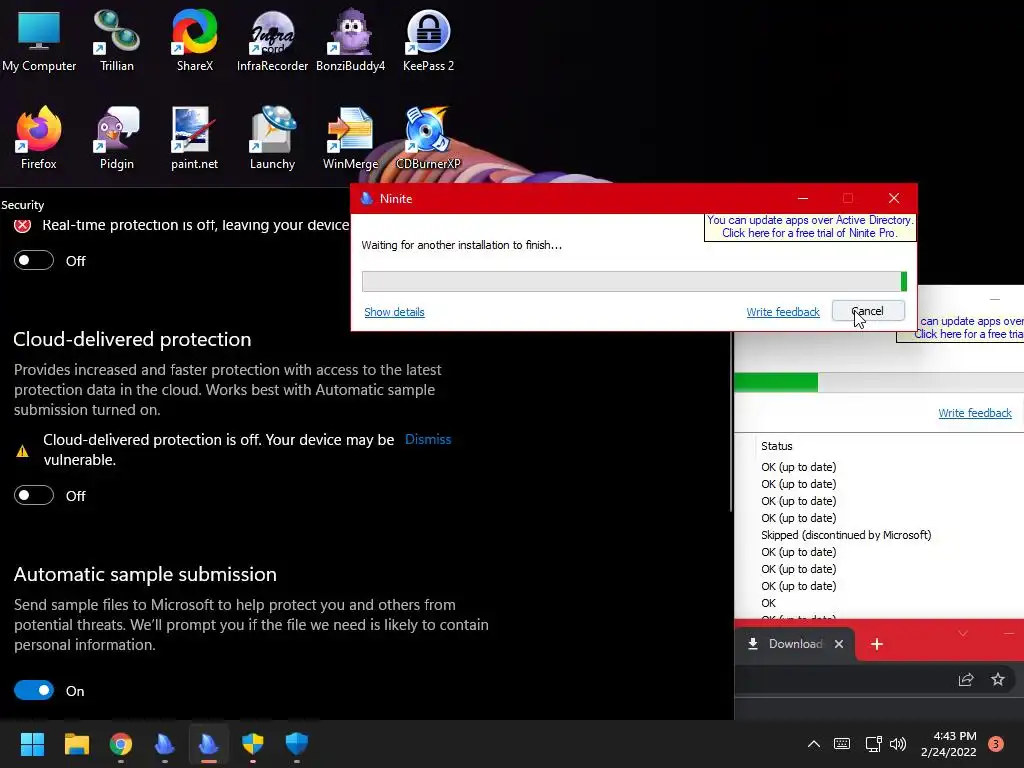Open the touch keyboard tray icon
This screenshot has width=1024, height=768.
(842, 743)
